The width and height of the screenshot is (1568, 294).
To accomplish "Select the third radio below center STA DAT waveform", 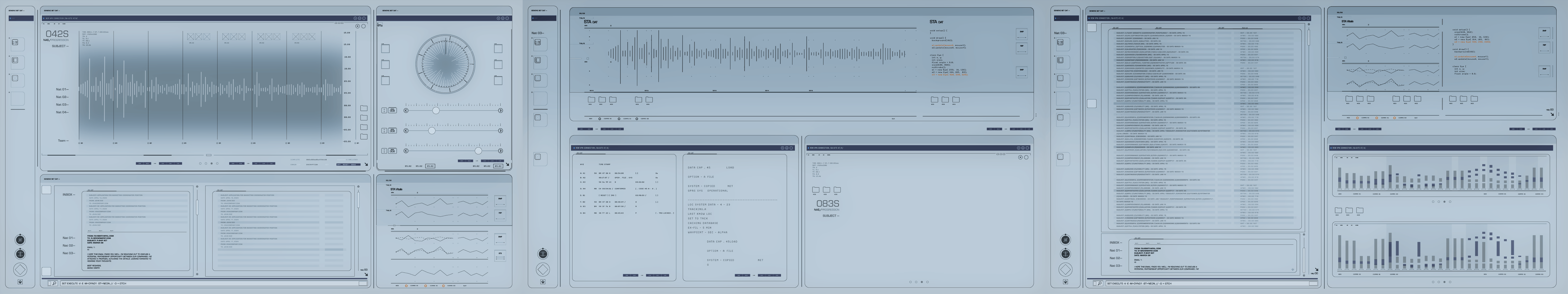I will click(637, 119).
